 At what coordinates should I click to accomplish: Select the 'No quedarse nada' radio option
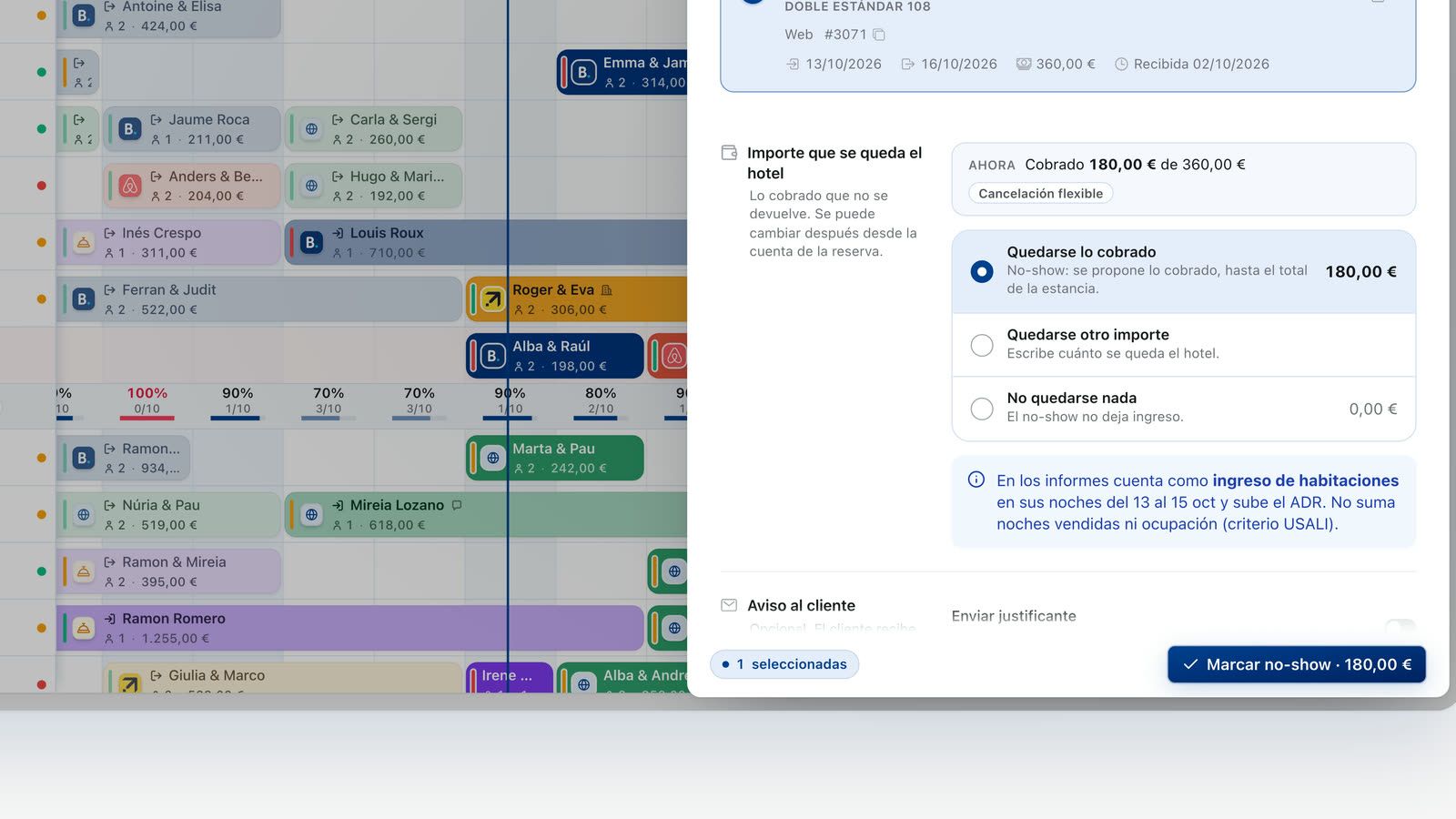pos(981,409)
